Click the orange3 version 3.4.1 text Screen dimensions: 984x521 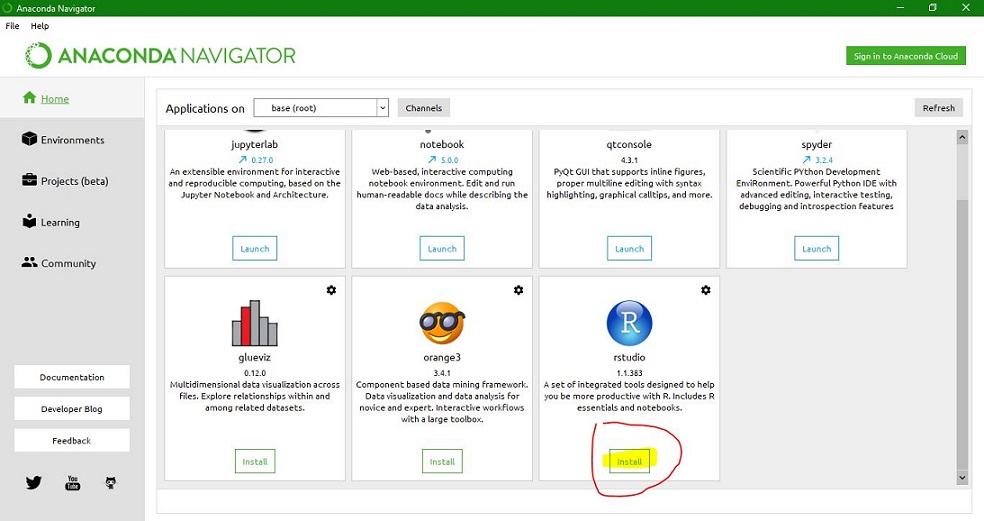442,373
